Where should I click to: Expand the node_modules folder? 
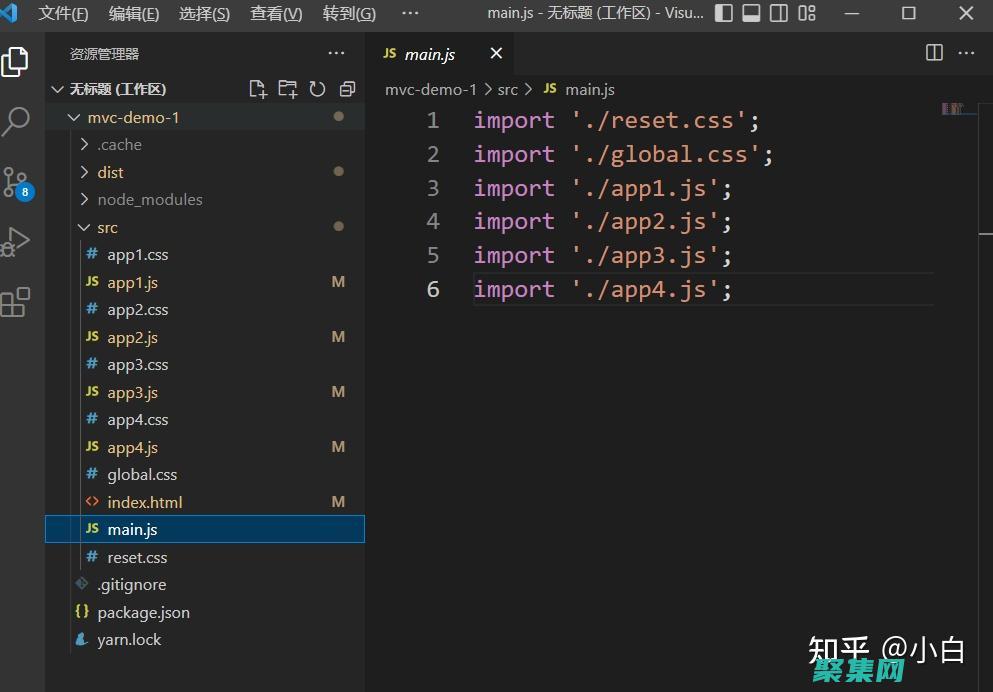149,200
